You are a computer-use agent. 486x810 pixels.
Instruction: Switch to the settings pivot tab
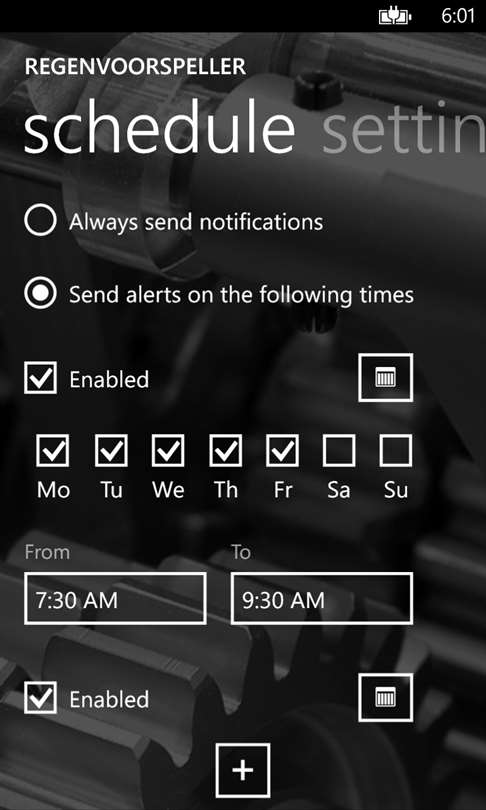pos(404,128)
